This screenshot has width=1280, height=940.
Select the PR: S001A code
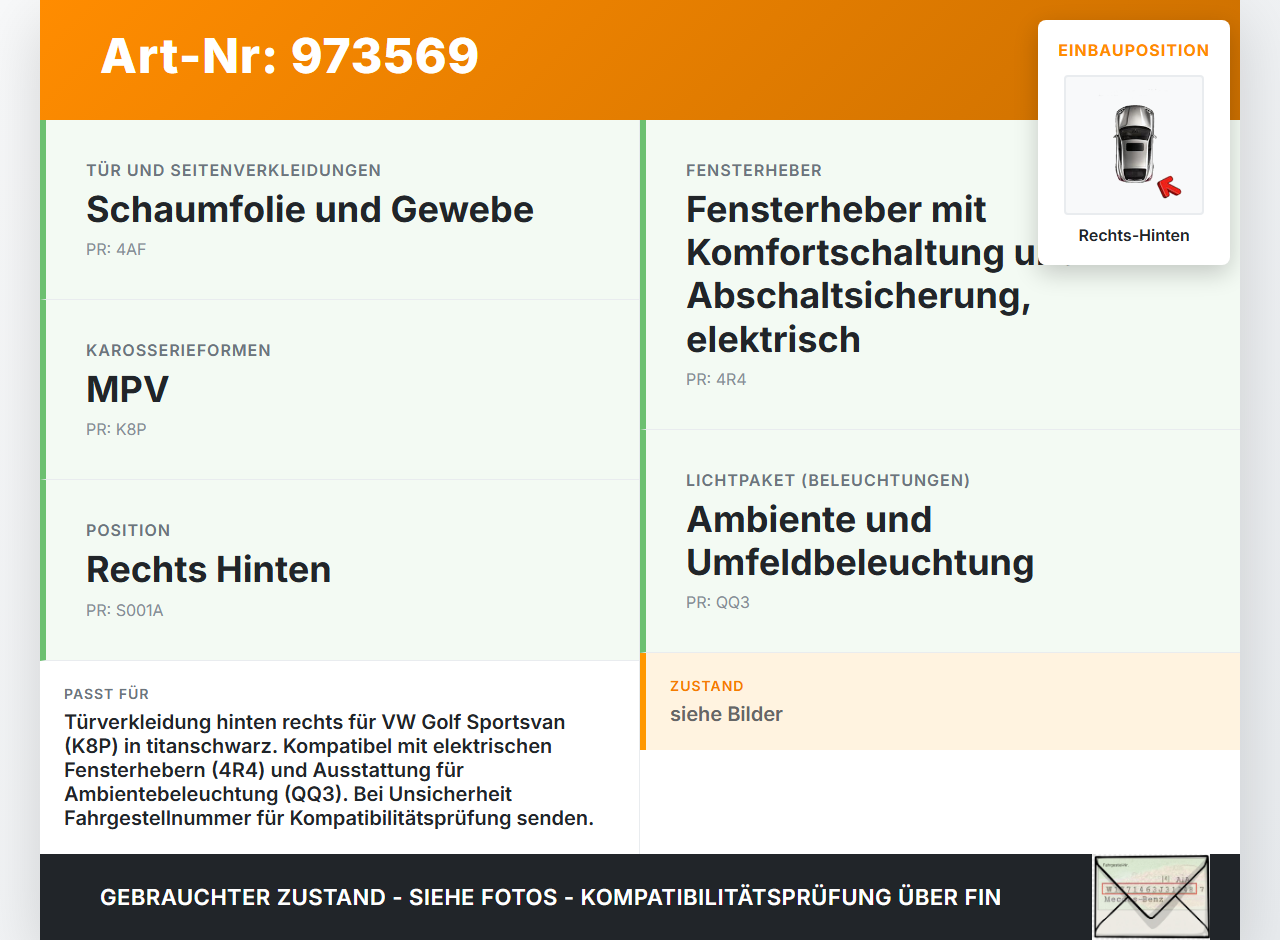(124, 610)
